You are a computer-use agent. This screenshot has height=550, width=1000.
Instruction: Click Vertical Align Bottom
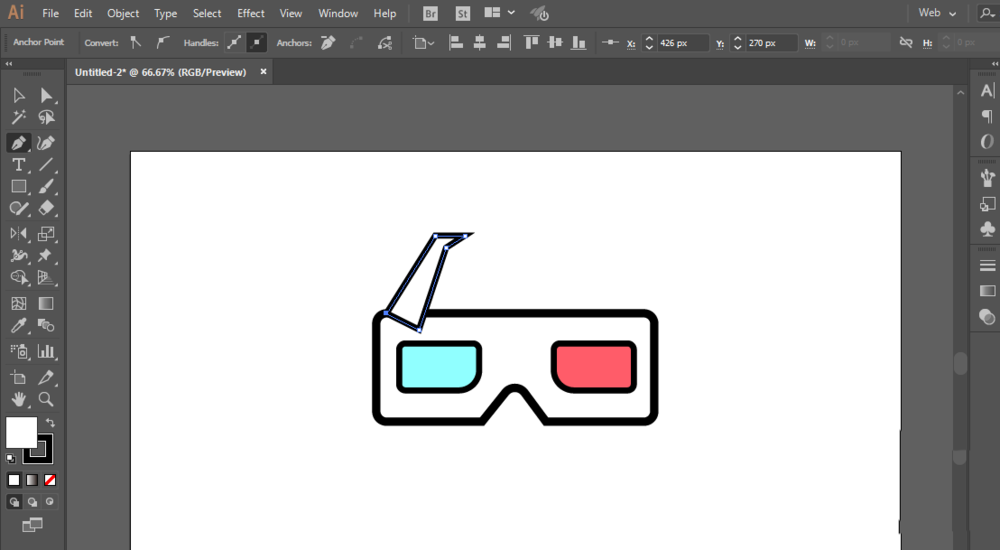pyautogui.click(x=578, y=43)
